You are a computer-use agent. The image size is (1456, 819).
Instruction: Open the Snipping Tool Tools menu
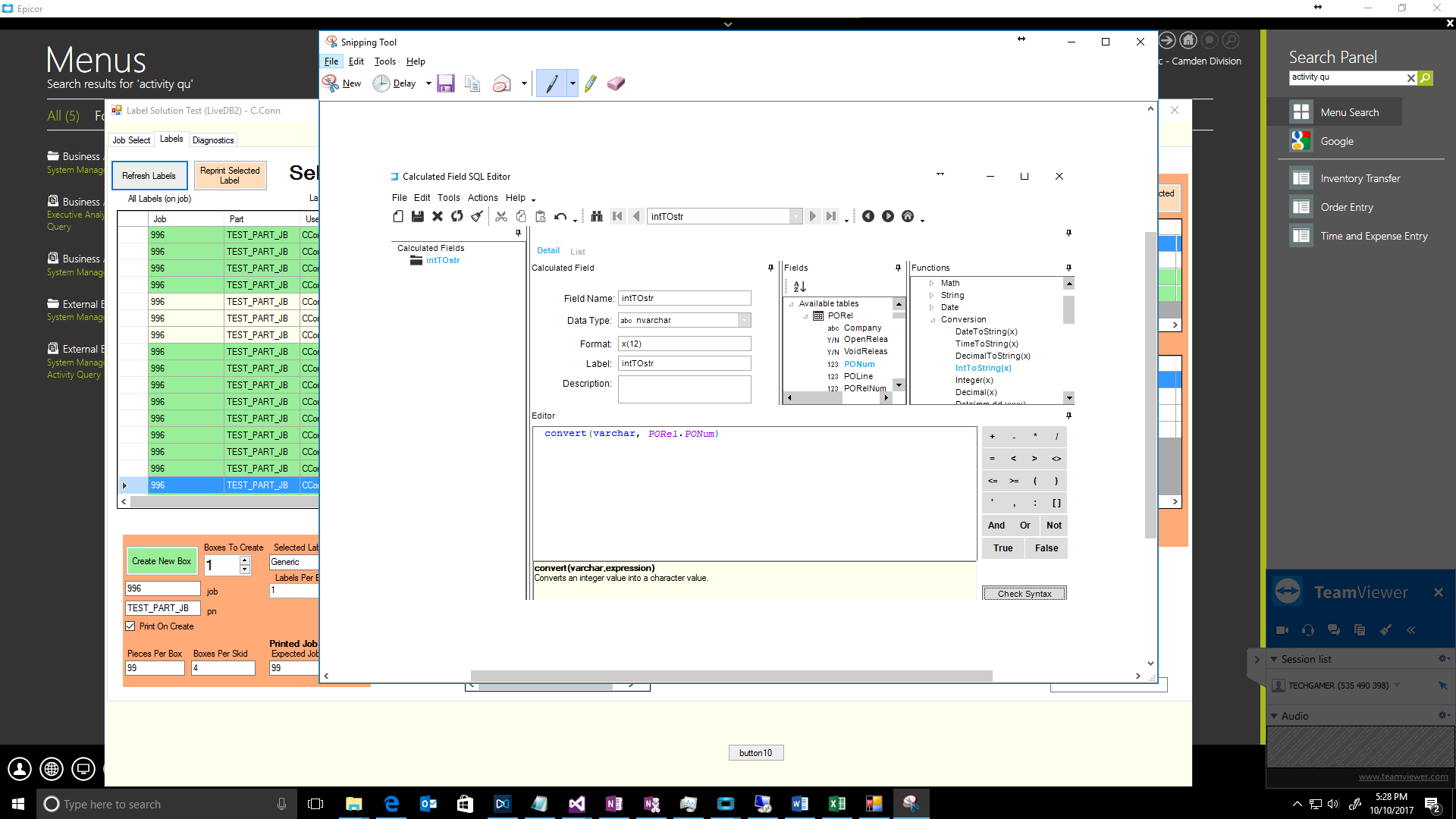click(385, 61)
